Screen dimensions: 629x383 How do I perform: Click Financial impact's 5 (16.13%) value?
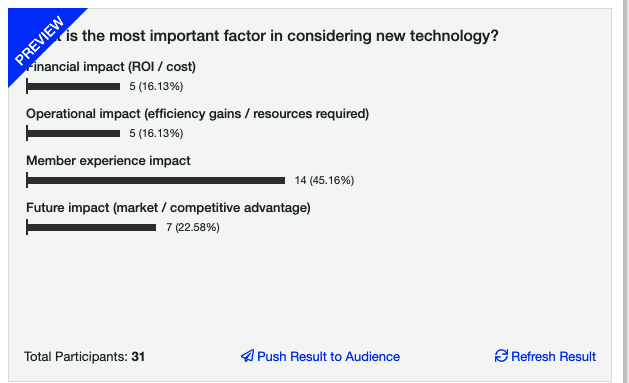coord(156,86)
